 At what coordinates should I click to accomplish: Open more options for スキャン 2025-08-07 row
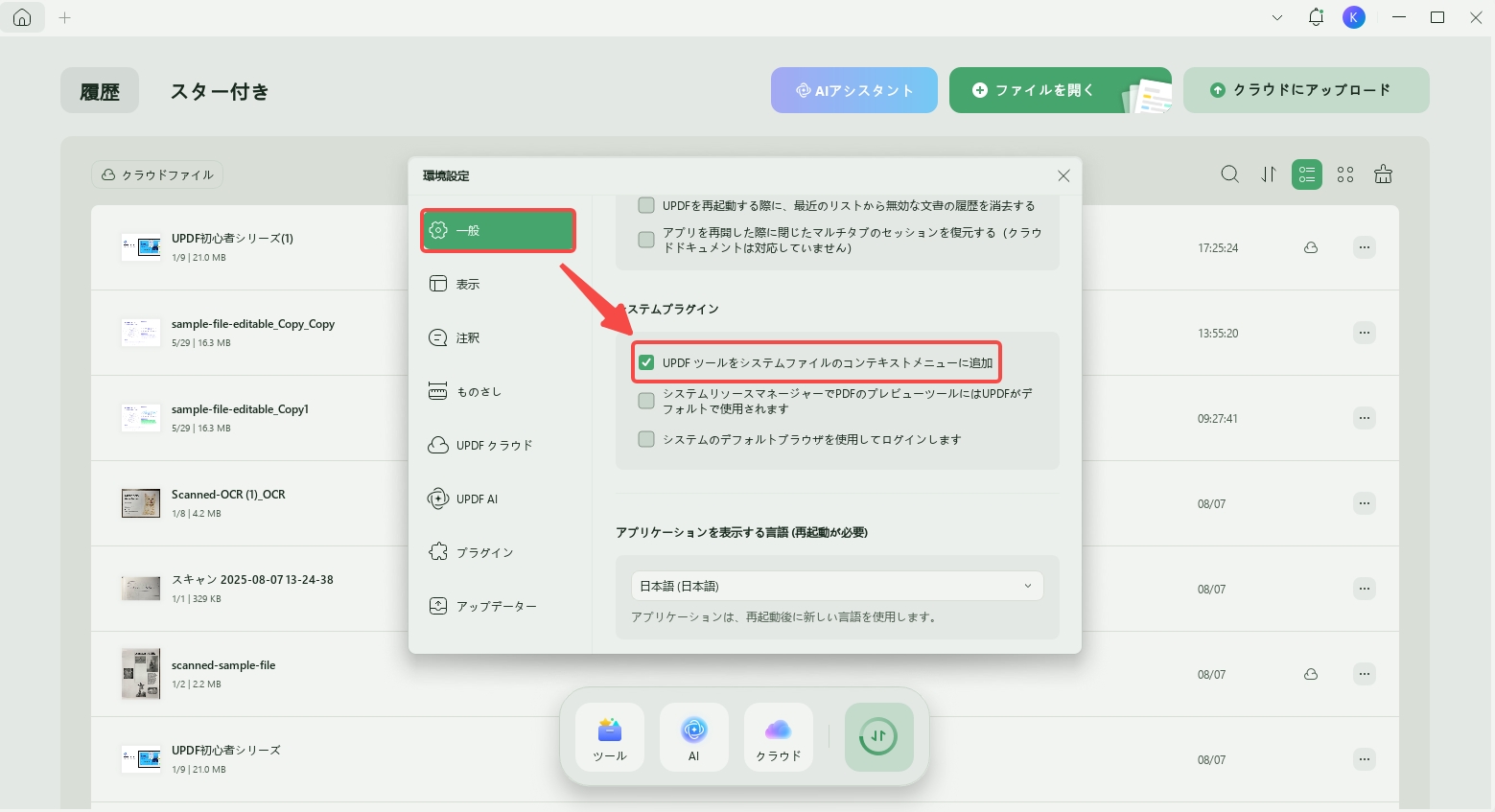[1365, 589]
